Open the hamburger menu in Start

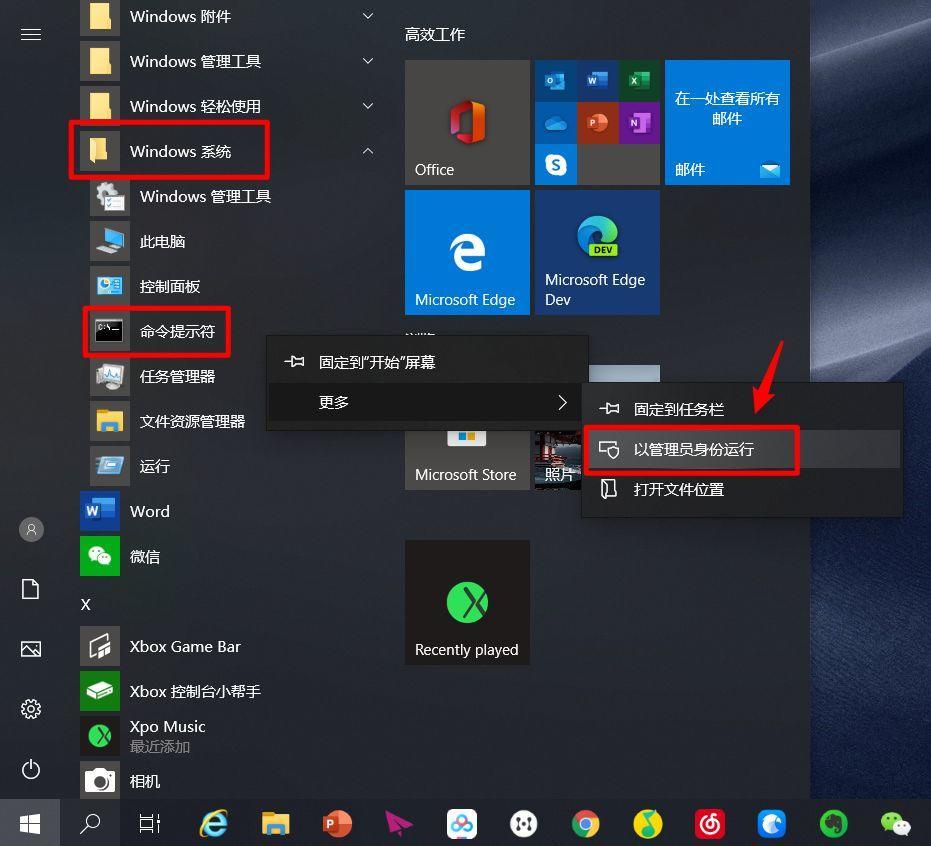click(31, 34)
